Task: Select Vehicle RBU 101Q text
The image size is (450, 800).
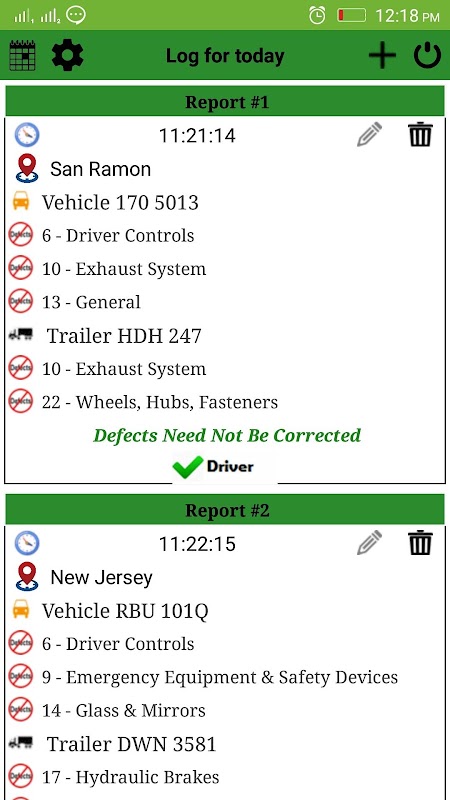Action: coord(125,611)
